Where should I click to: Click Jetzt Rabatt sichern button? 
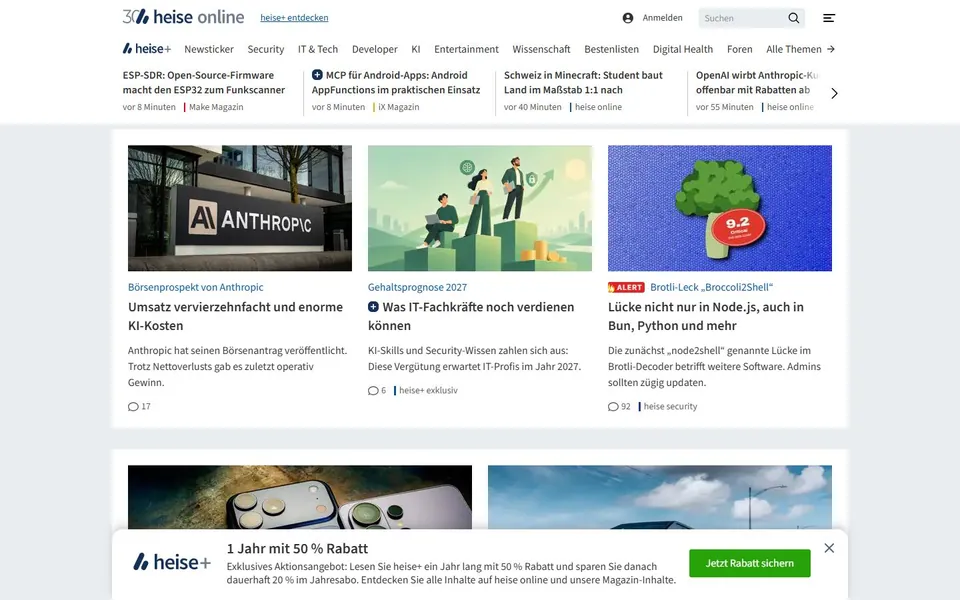pos(749,563)
